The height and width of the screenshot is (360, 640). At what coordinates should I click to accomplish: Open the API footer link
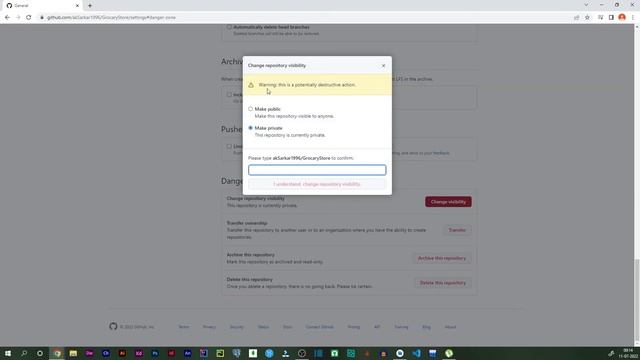click(377, 327)
